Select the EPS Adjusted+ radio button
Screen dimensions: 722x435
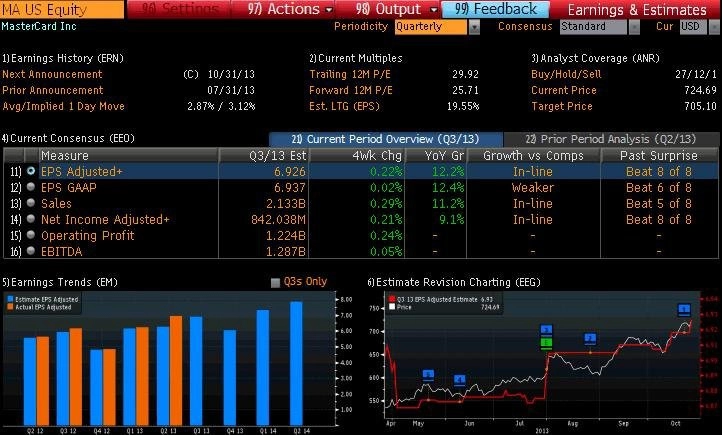coord(31,171)
